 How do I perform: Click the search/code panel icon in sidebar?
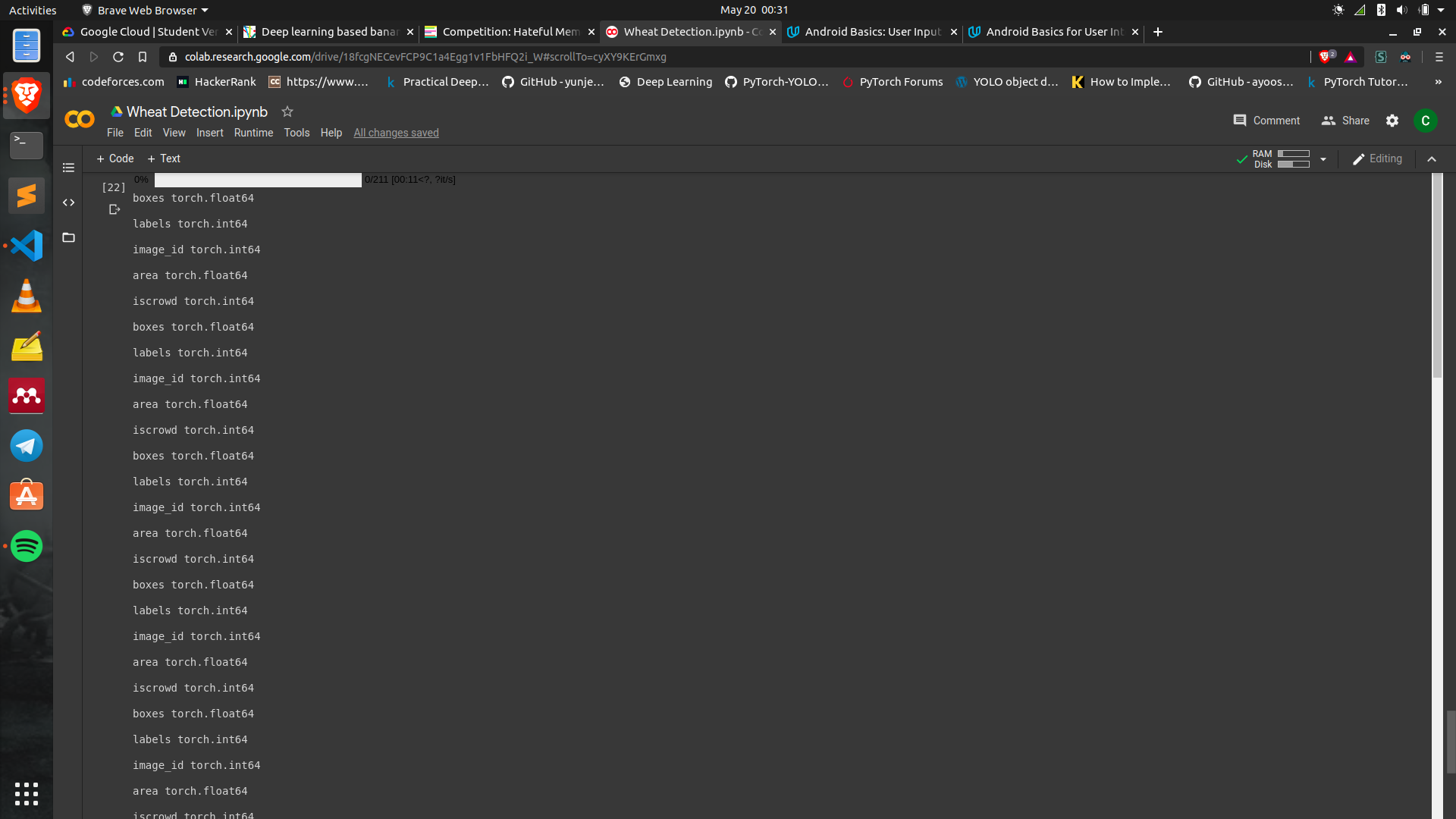(x=69, y=201)
